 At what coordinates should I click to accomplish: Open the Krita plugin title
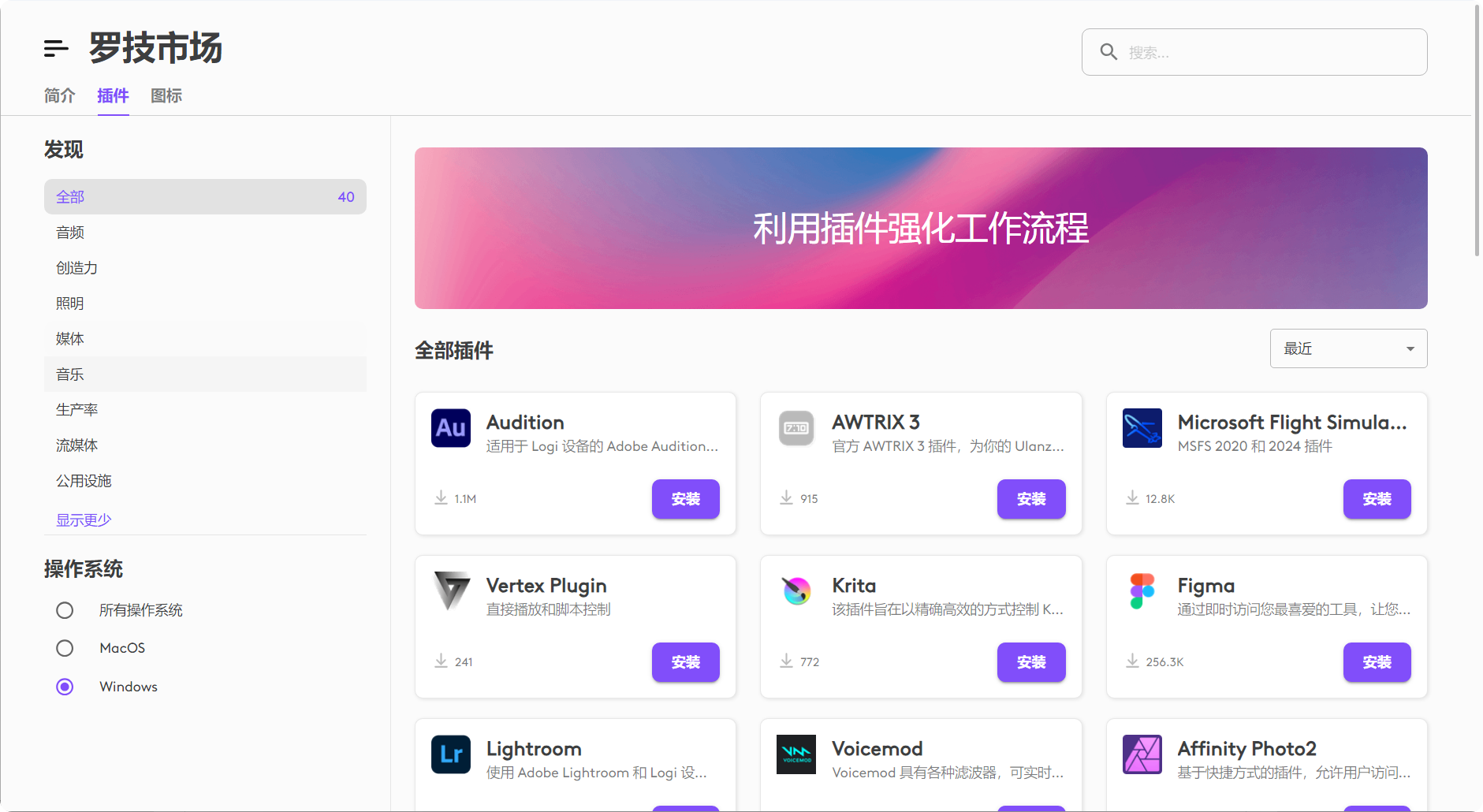tap(854, 586)
